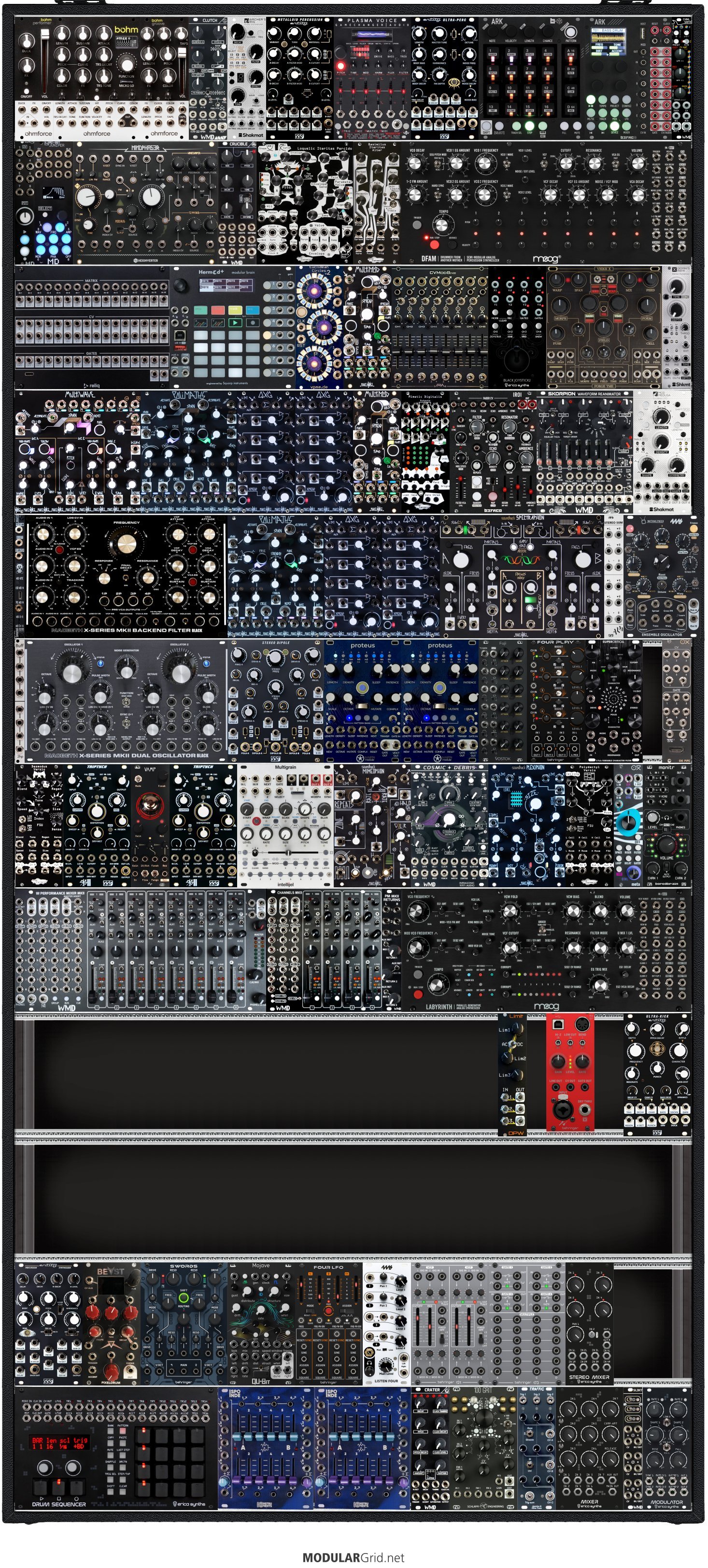
Task: Open the 100 Grit module
Action: point(483,1448)
